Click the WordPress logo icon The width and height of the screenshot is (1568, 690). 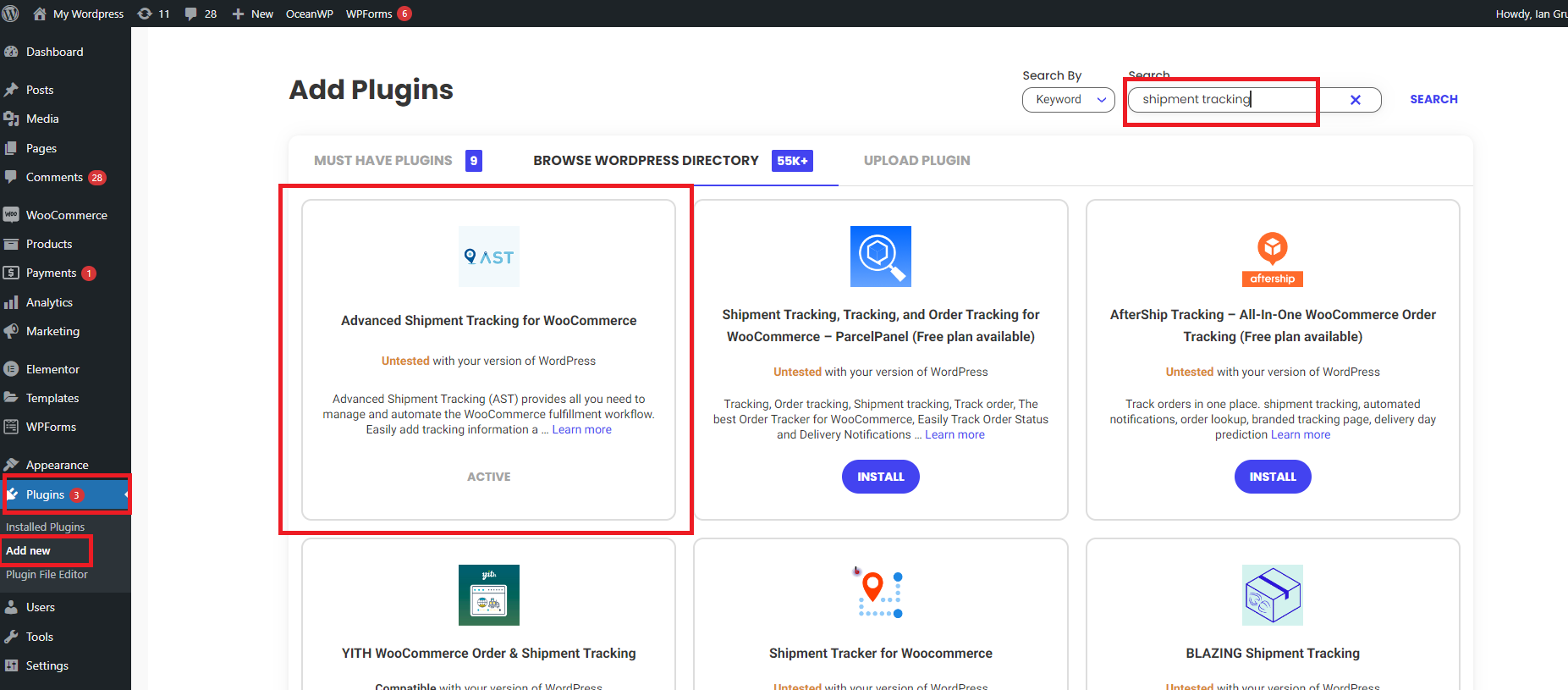(11, 14)
